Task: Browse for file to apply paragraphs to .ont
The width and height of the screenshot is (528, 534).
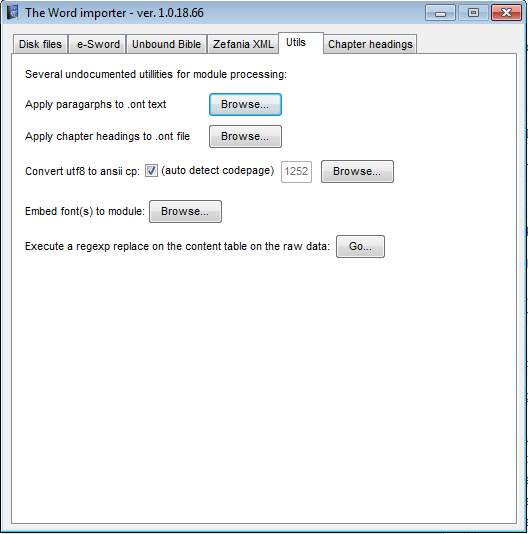Action: click(245, 105)
